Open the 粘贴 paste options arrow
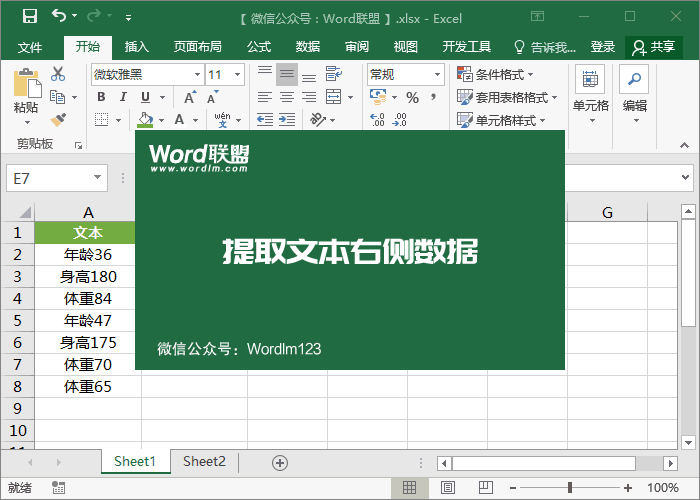 pos(27,122)
